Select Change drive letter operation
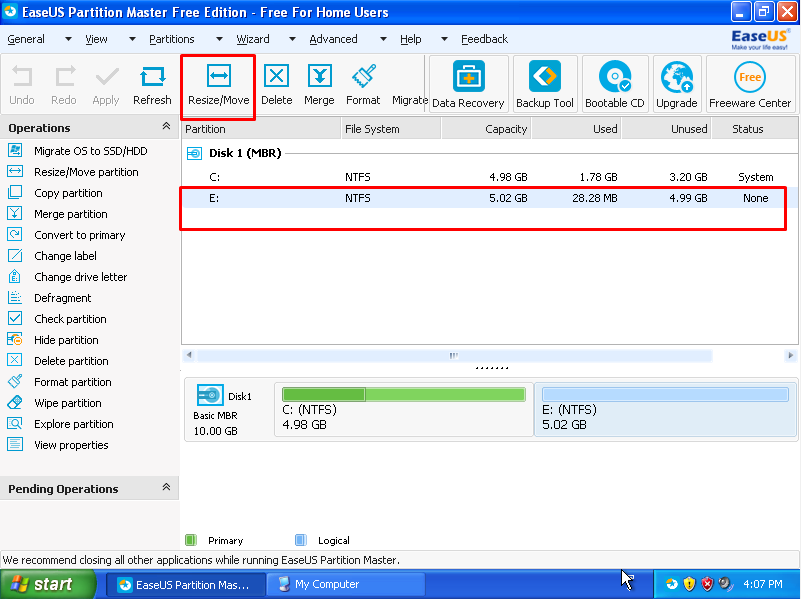801x599 pixels. (x=80, y=276)
